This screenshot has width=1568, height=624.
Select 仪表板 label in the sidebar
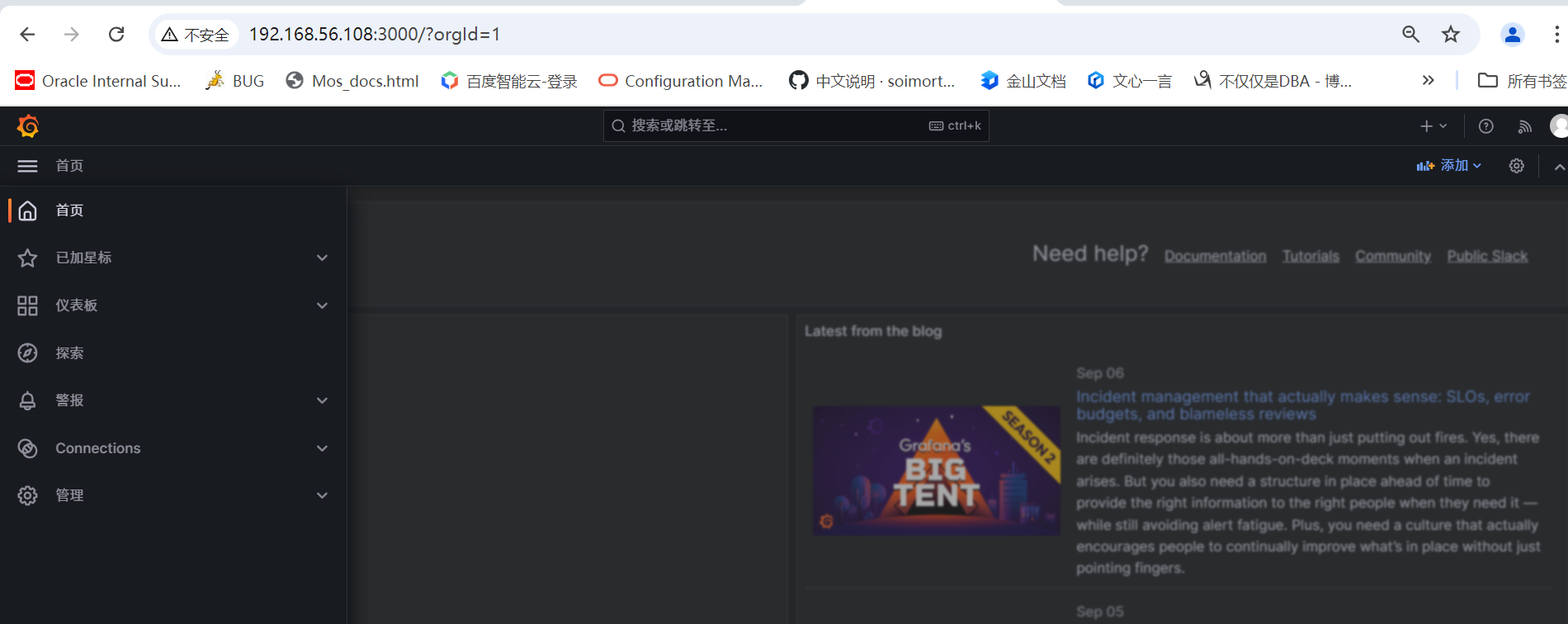tap(76, 305)
